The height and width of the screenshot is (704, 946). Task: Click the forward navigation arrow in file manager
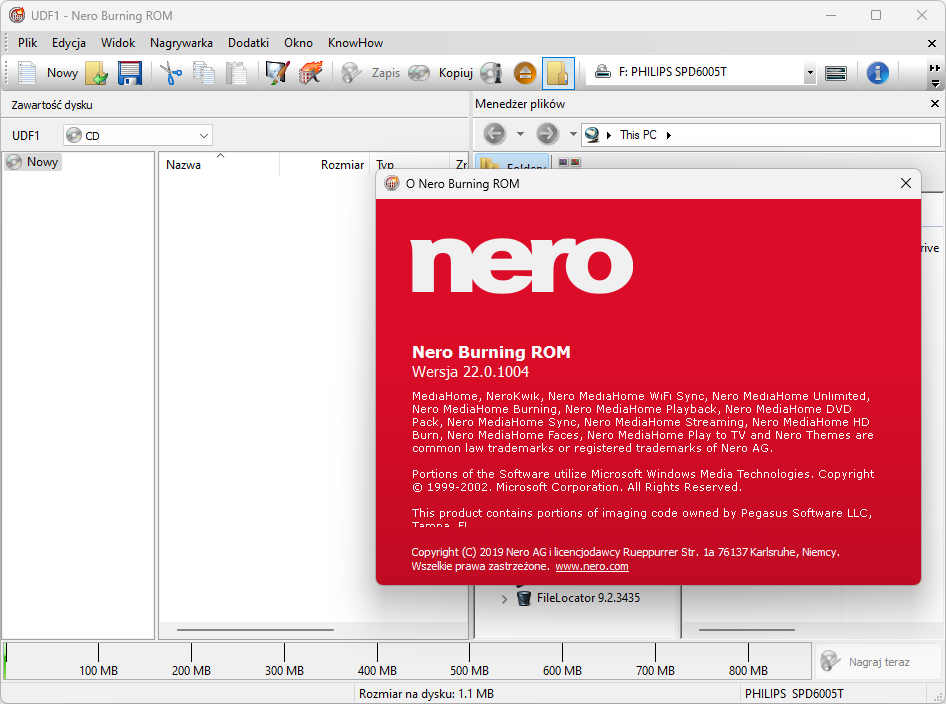click(x=548, y=134)
